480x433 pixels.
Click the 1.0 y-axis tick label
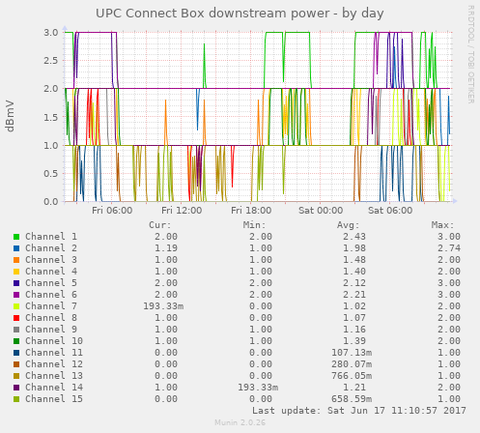tap(51, 146)
